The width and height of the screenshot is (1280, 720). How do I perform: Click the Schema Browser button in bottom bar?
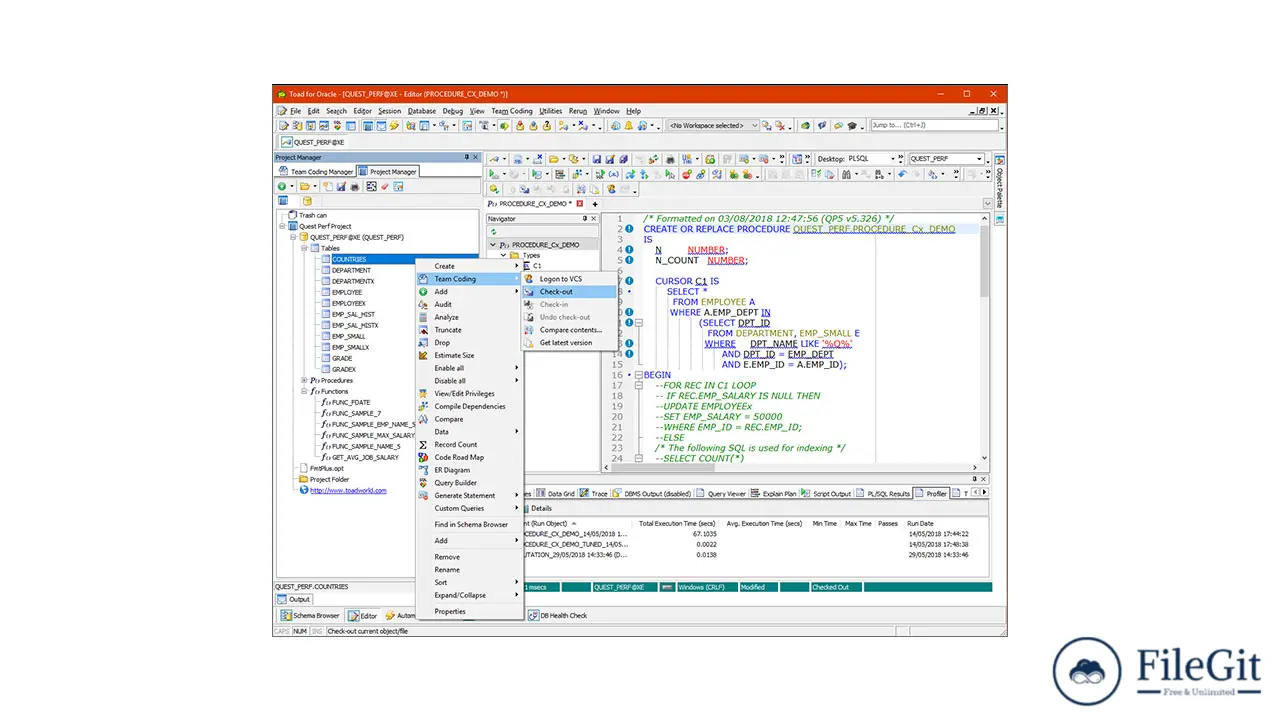310,616
